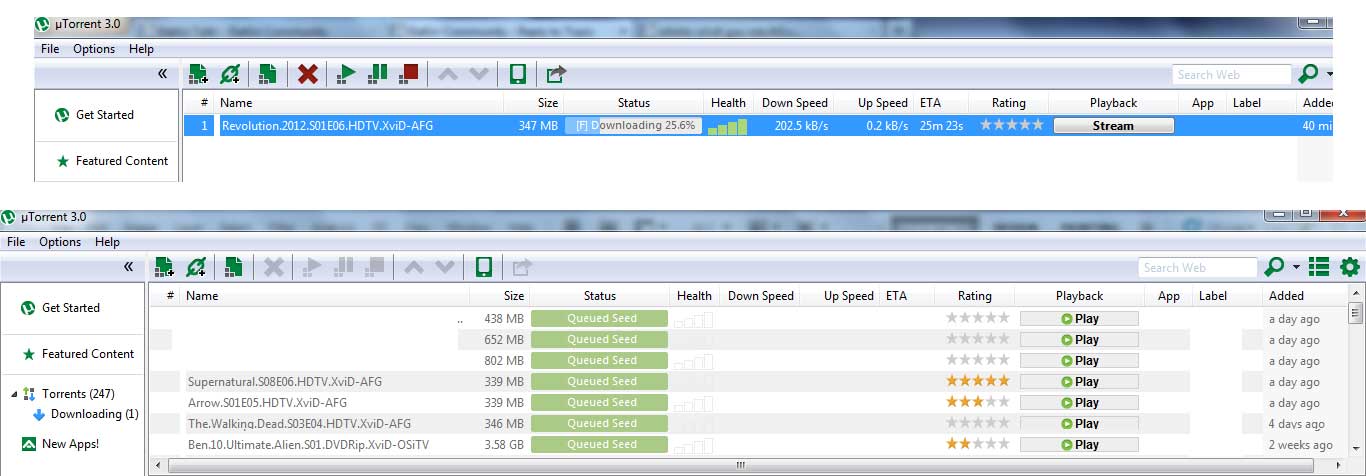The width and height of the screenshot is (1366, 476).
Task: Click Play for The.Walking.Dead.S03E04 torrent
Action: coord(1079,424)
